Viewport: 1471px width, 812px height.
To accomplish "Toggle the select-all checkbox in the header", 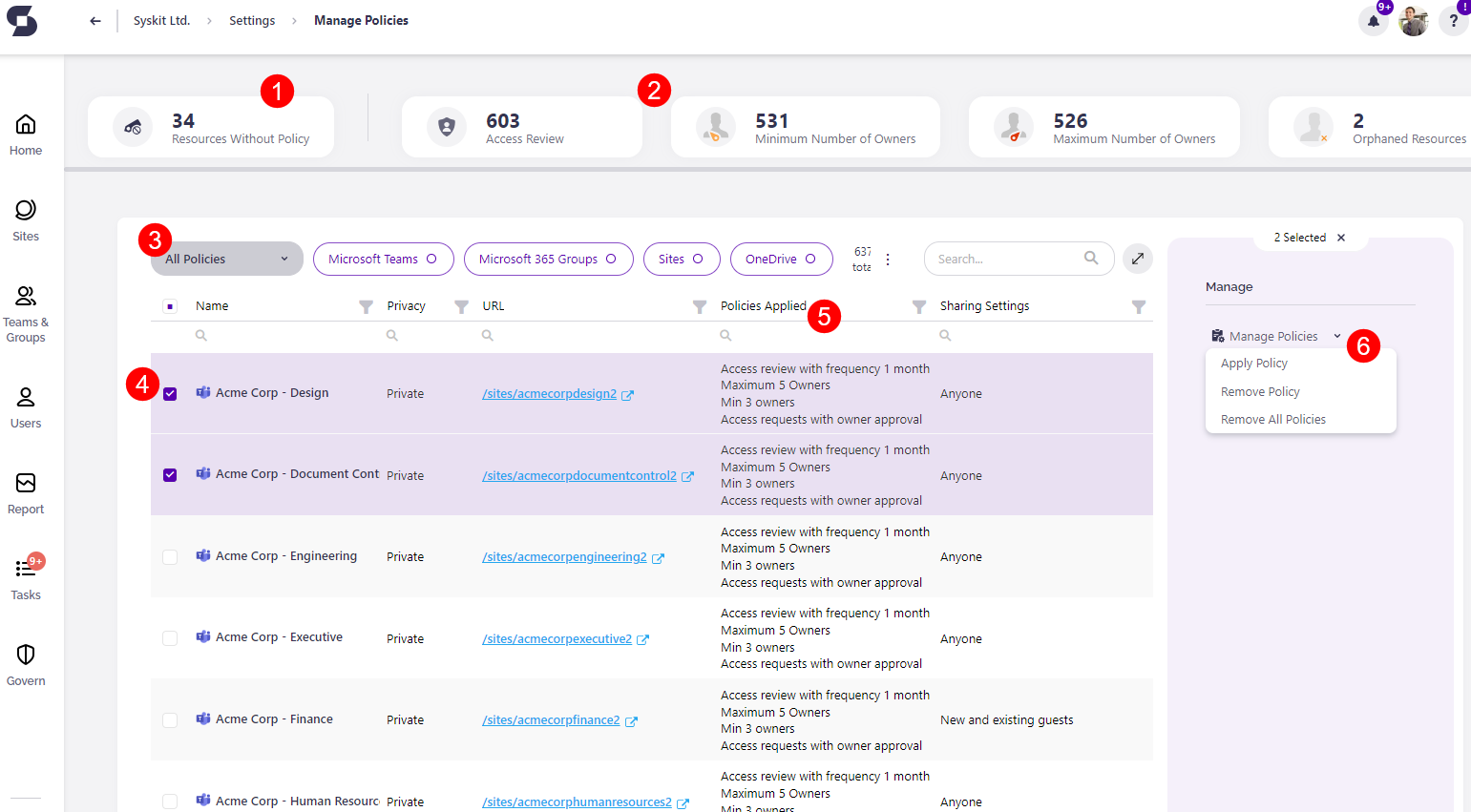I will (170, 305).
